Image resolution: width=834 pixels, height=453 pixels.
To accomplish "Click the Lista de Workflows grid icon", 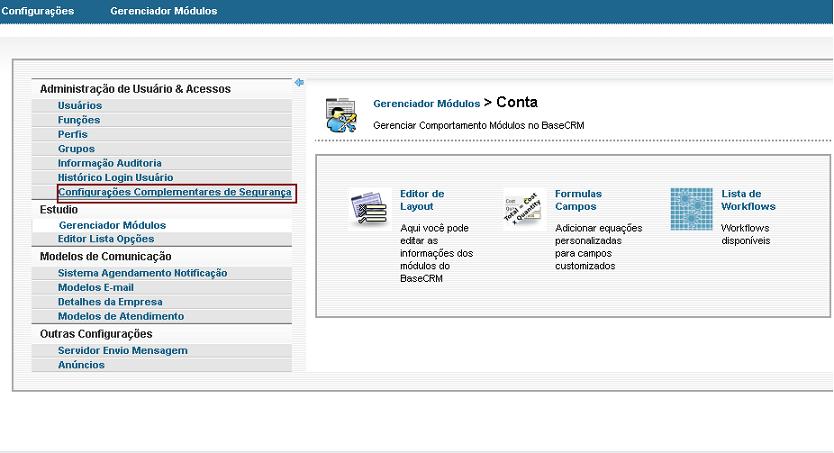I will coord(691,208).
